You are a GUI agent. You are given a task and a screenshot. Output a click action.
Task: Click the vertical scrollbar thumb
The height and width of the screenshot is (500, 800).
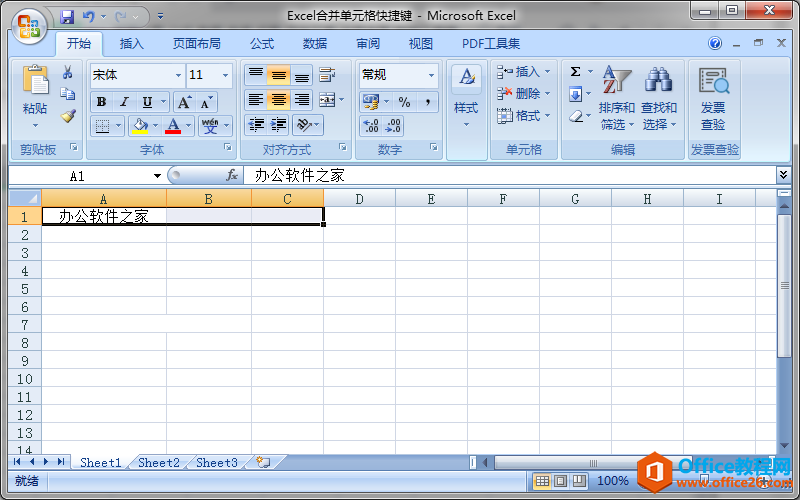tap(784, 286)
